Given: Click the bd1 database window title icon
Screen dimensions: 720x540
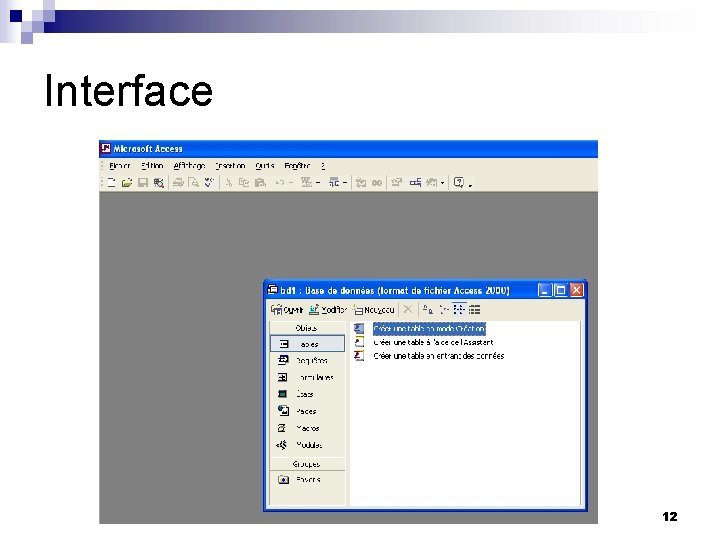Looking at the screenshot, I should pyautogui.click(x=273, y=289).
